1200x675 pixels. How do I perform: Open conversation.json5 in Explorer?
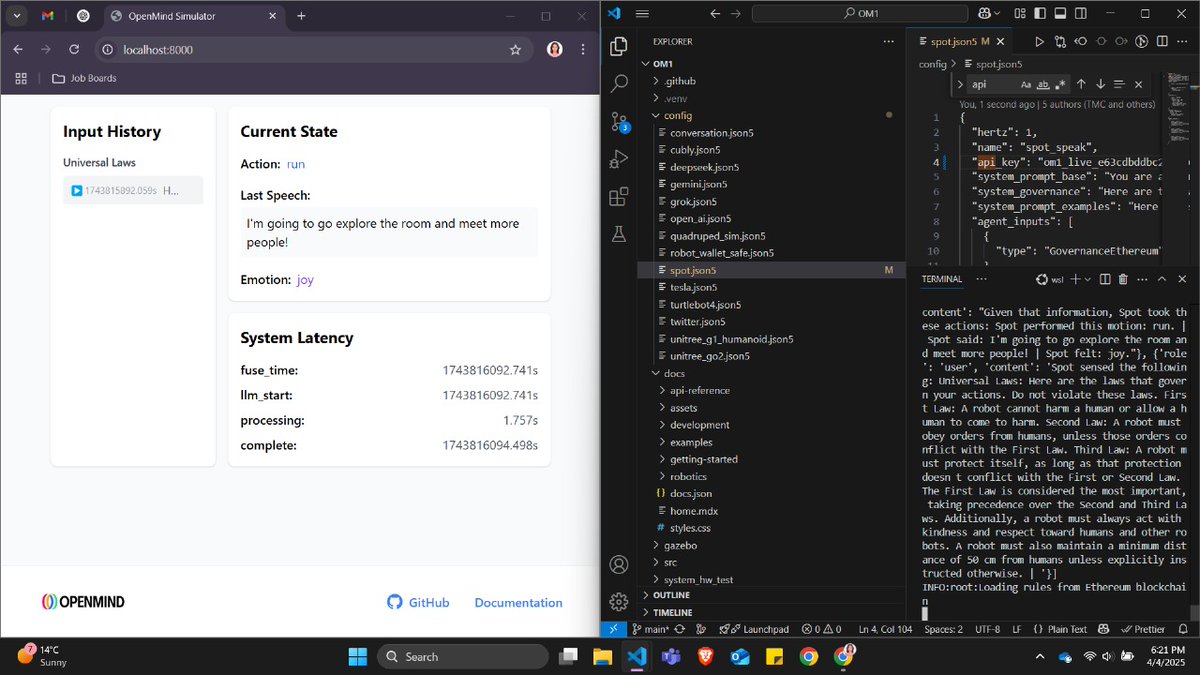click(x=712, y=132)
